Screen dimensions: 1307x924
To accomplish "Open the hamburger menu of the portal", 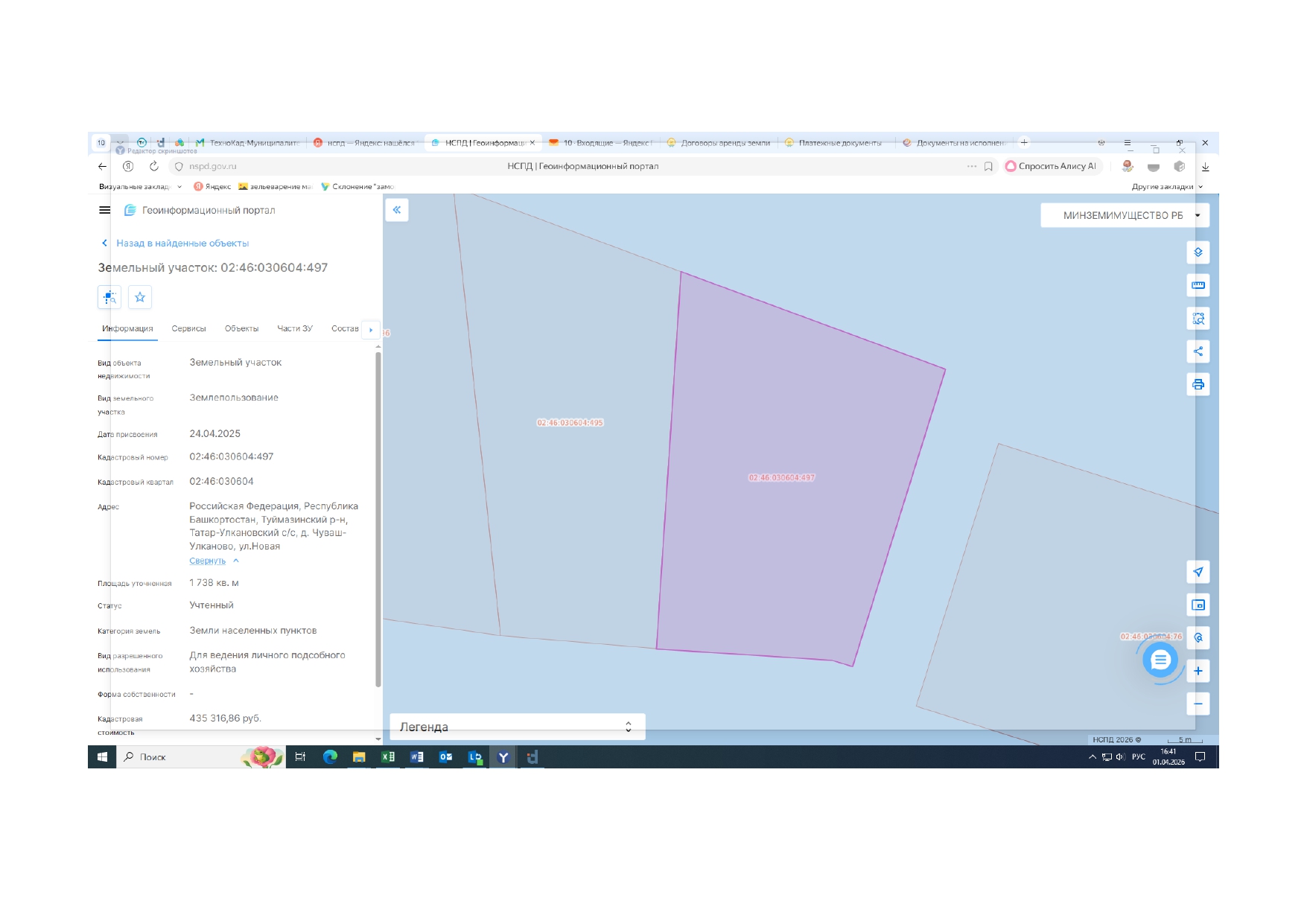I will (x=105, y=210).
